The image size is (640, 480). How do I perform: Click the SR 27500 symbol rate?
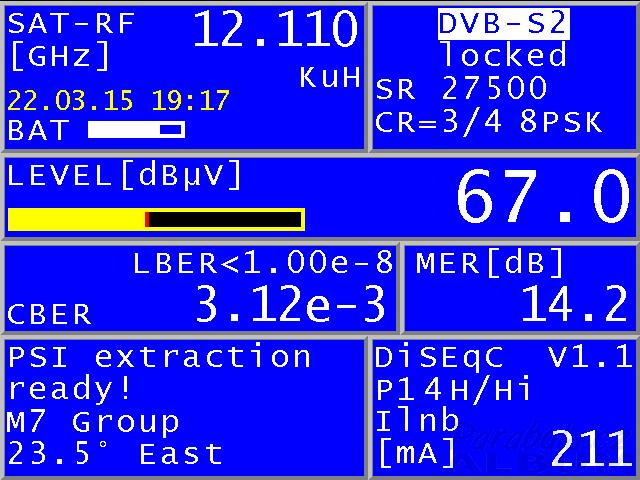(x=461, y=88)
